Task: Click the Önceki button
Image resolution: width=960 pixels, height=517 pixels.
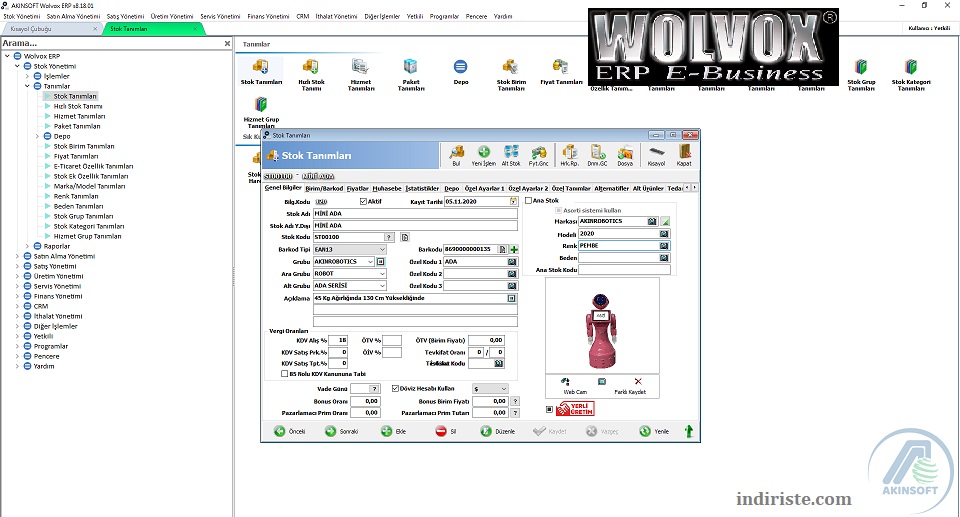Action: click(290, 431)
